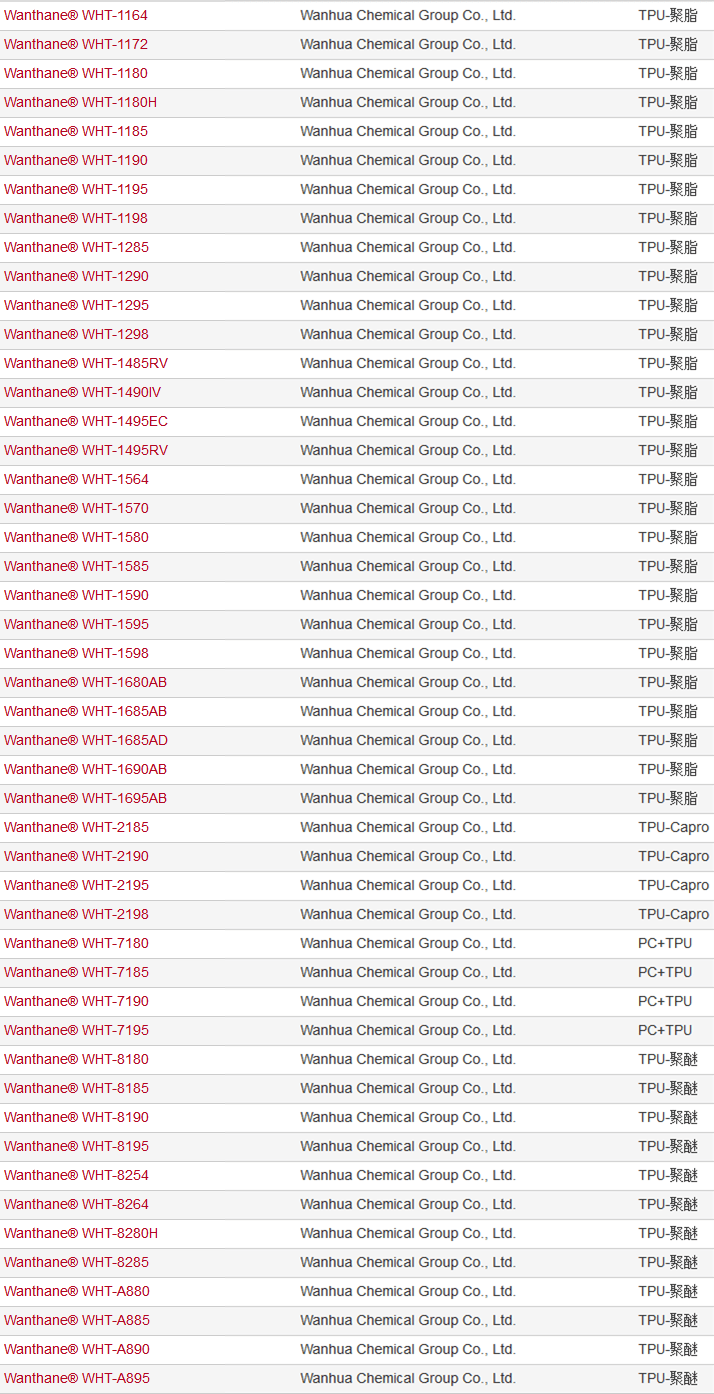714x1394 pixels.
Task: Select the Wanthane® WHT-1298 link
Action: pyautogui.click(x=76, y=334)
